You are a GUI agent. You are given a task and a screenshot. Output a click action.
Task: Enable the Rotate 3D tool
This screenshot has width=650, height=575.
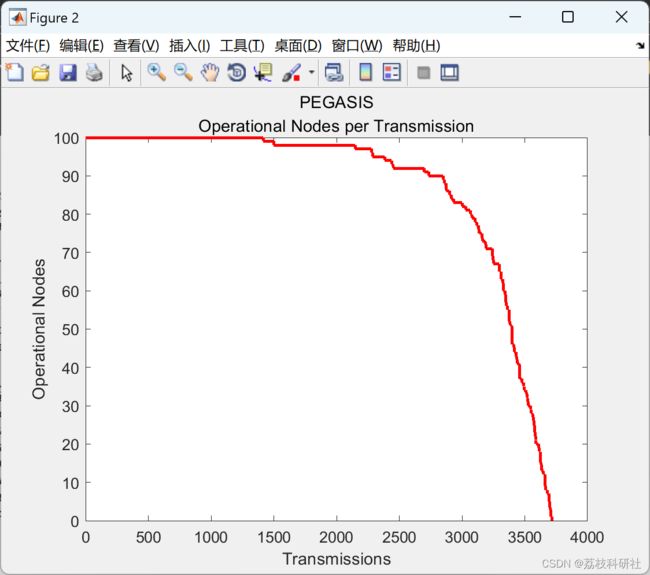pos(237,73)
